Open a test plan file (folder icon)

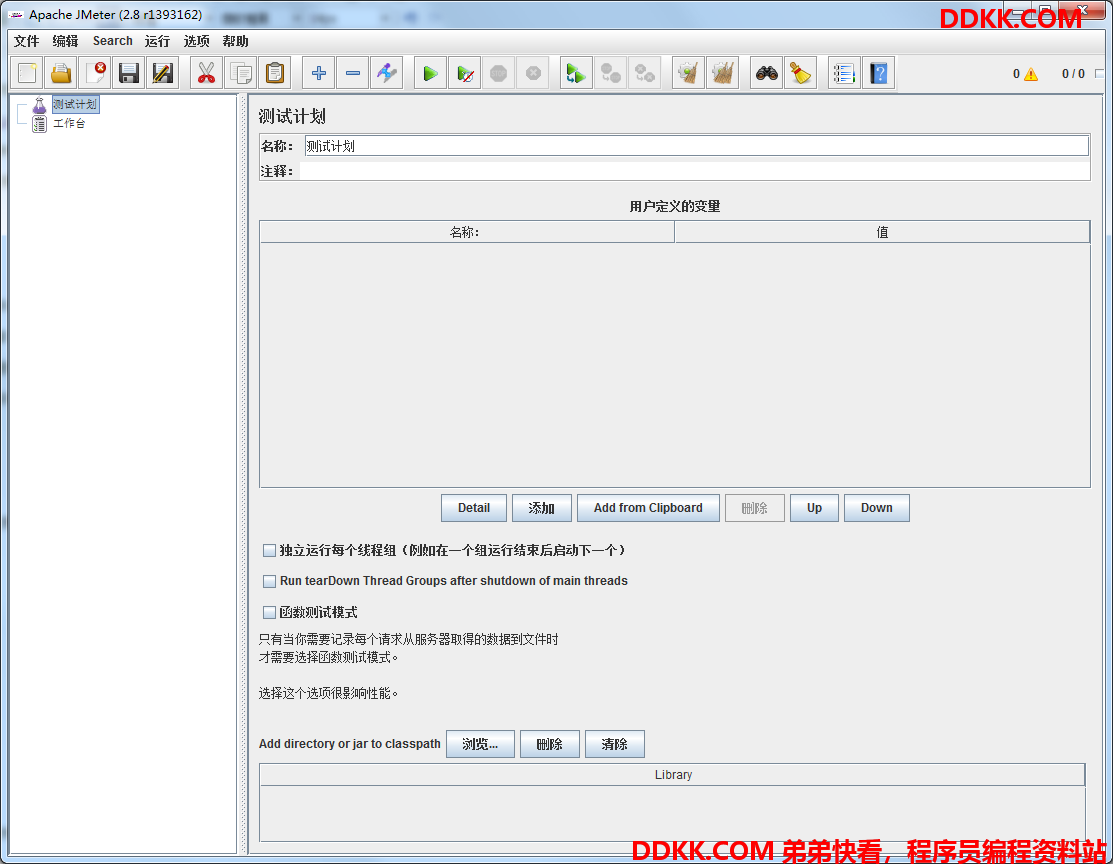click(61, 73)
